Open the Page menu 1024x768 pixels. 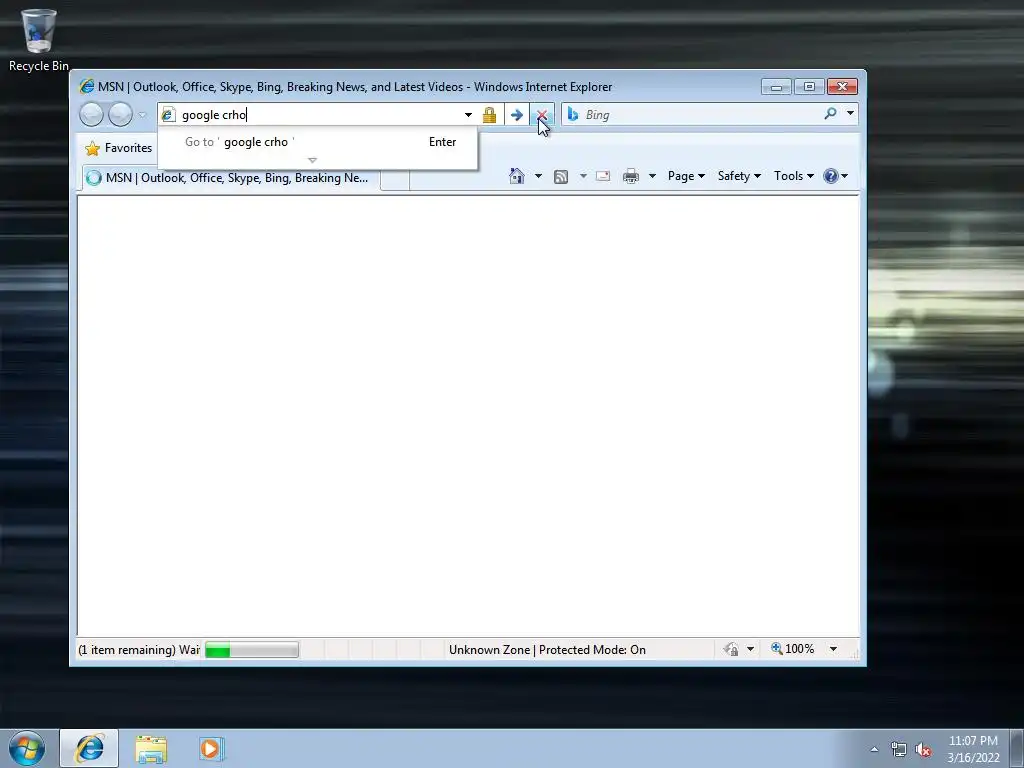click(x=686, y=176)
